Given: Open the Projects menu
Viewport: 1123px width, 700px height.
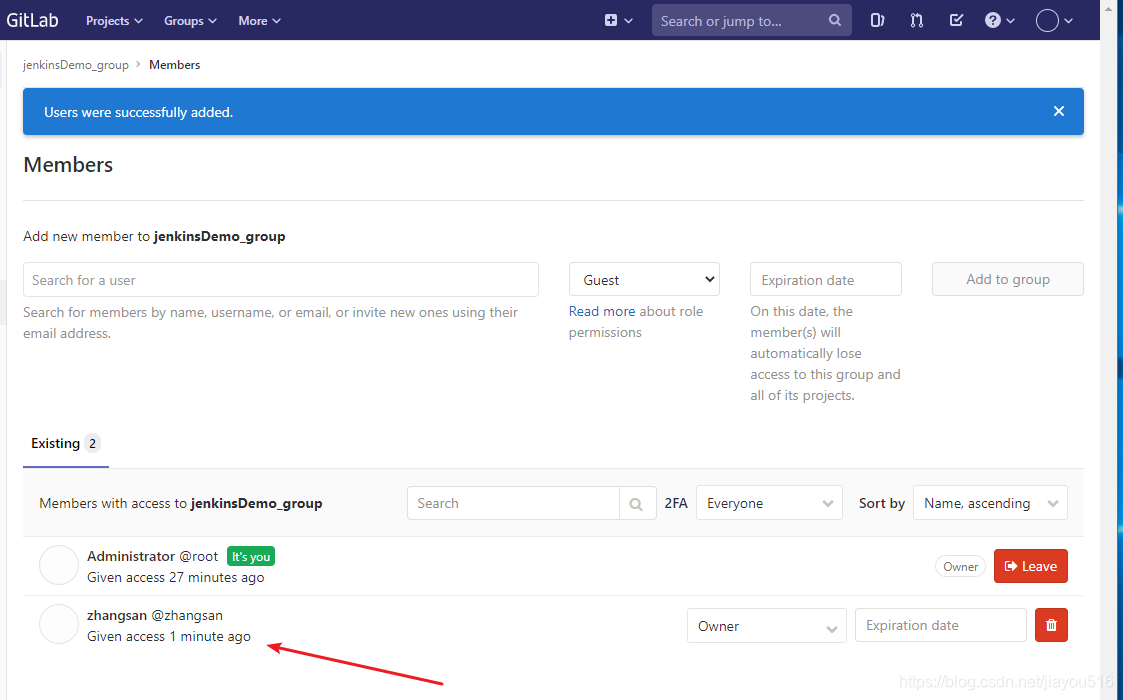Looking at the screenshot, I should click(x=113, y=20).
